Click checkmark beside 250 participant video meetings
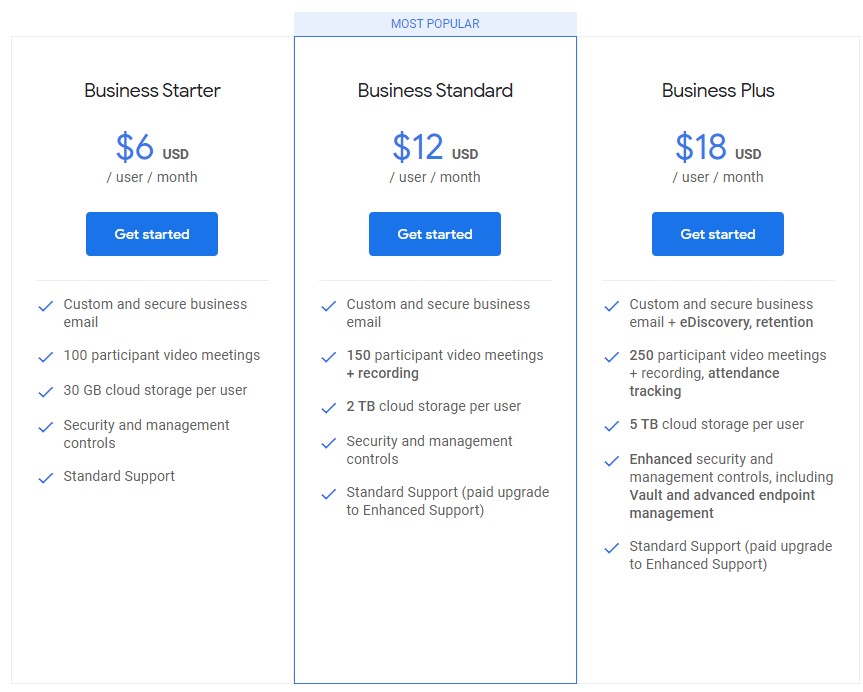Viewport: 863px width, 692px height. (611, 357)
